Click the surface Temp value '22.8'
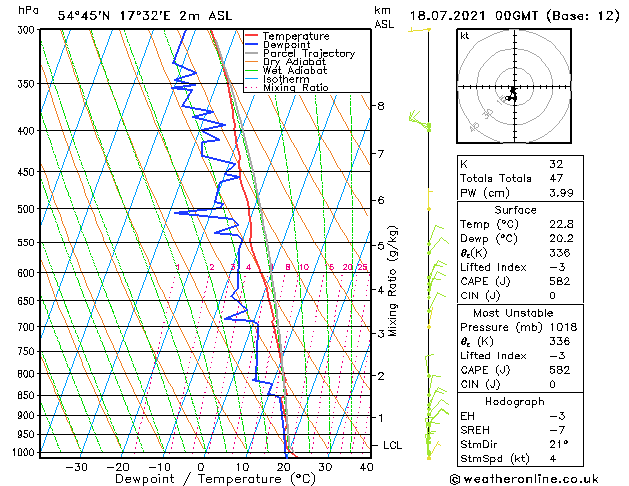 pyautogui.click(x=561, y=224)
